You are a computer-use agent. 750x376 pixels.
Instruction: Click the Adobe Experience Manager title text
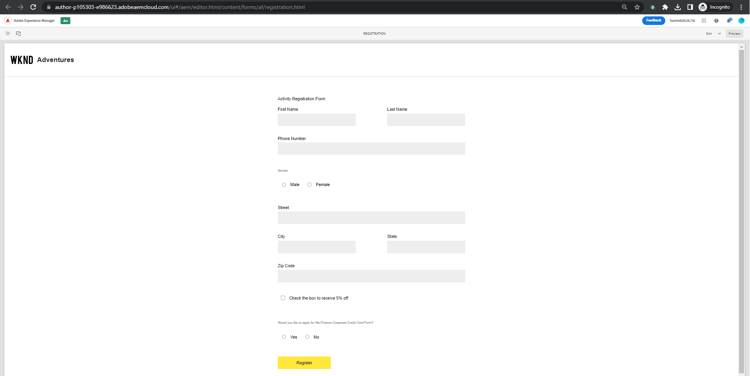pyautogui.click(x=34, y=21)
